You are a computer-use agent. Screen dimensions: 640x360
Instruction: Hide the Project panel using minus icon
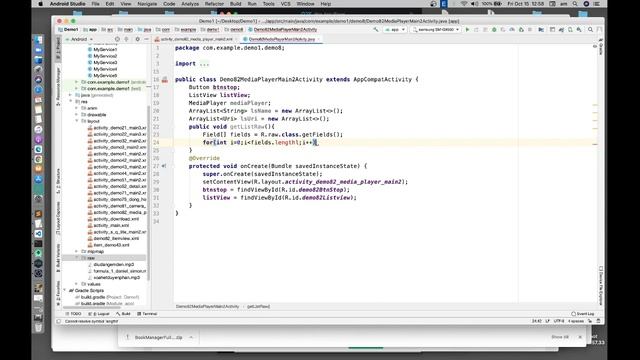pos(146,39)
